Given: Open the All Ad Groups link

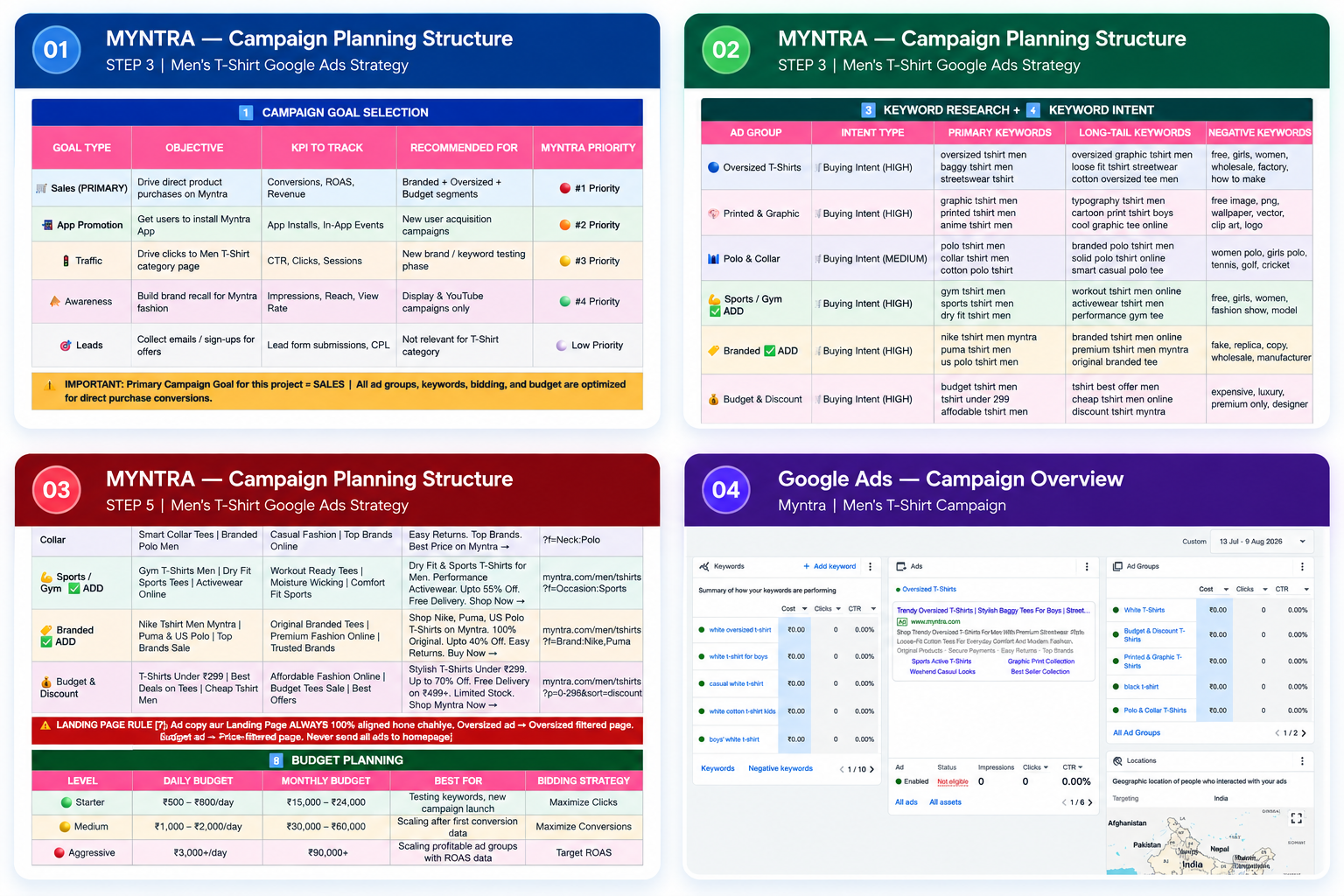Looking at the screenshot, I should pos(1137,733).
